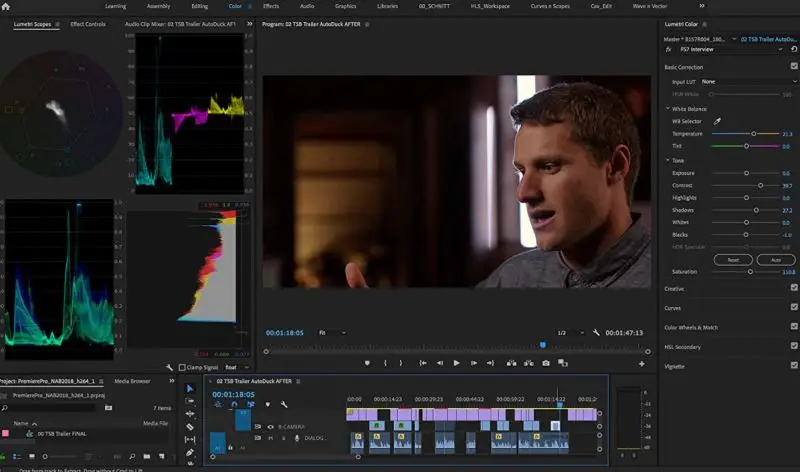Image resolution: width=800 pixels, height=472 pixels.
Task: Click the Comparison View icon
Action: (x=563, y=363)
